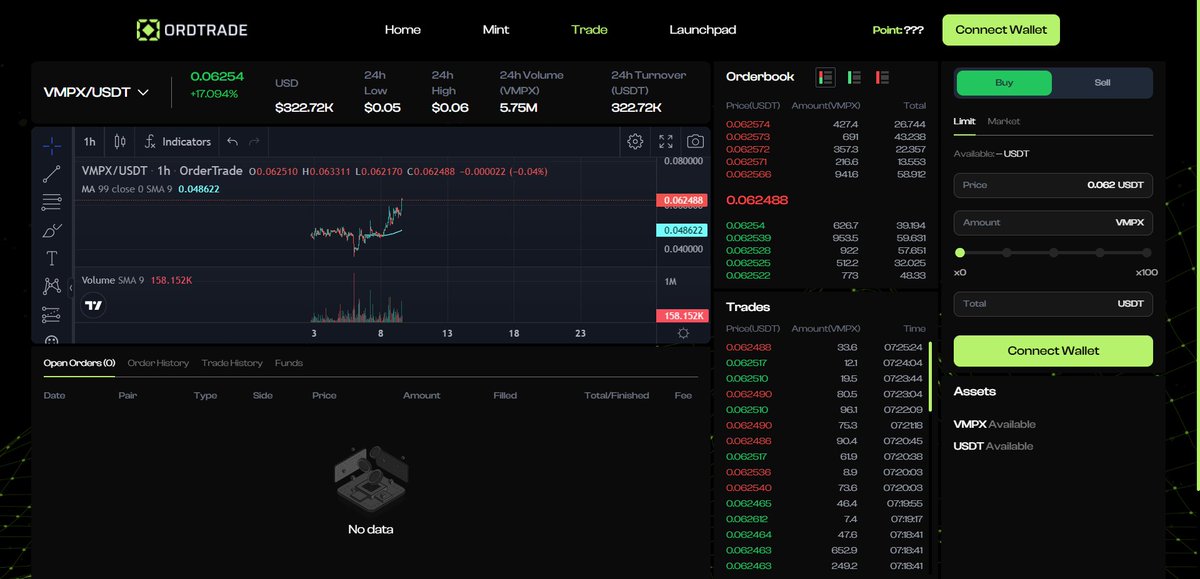Set the amount slider to the x100 end
The height and width of the screenshot is (579, 1200).
[1147, 253]
